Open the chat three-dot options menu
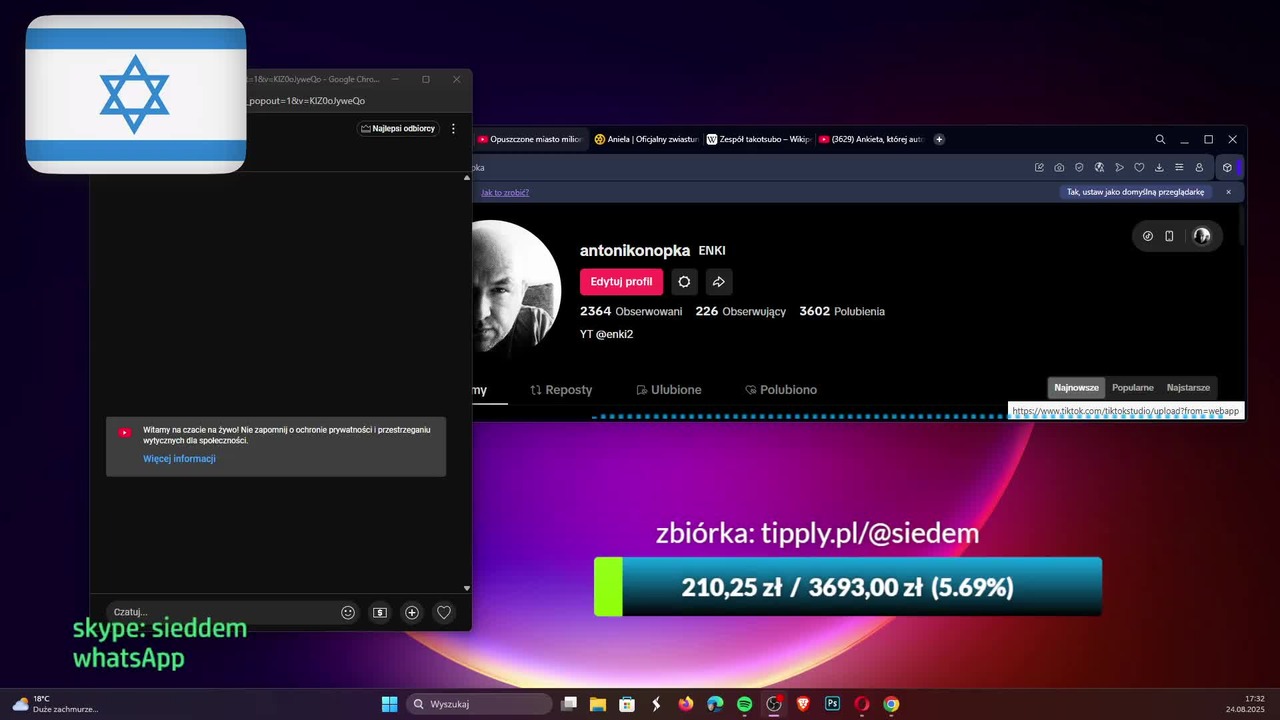 (x=453, y=129)
